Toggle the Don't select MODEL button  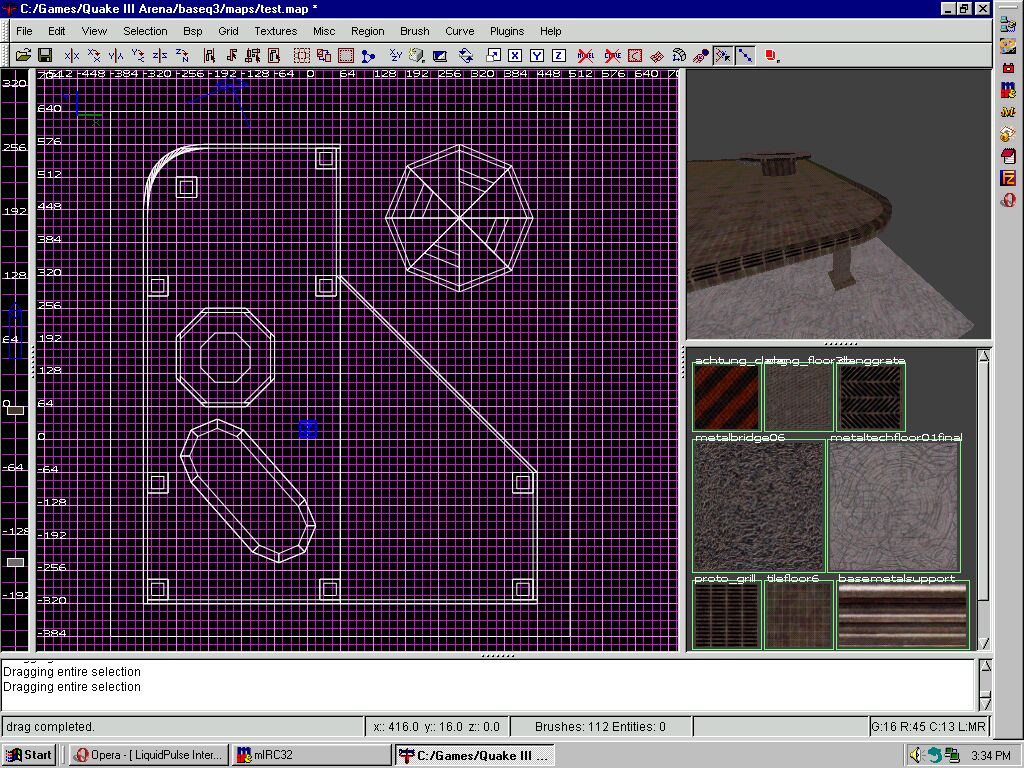586,56
